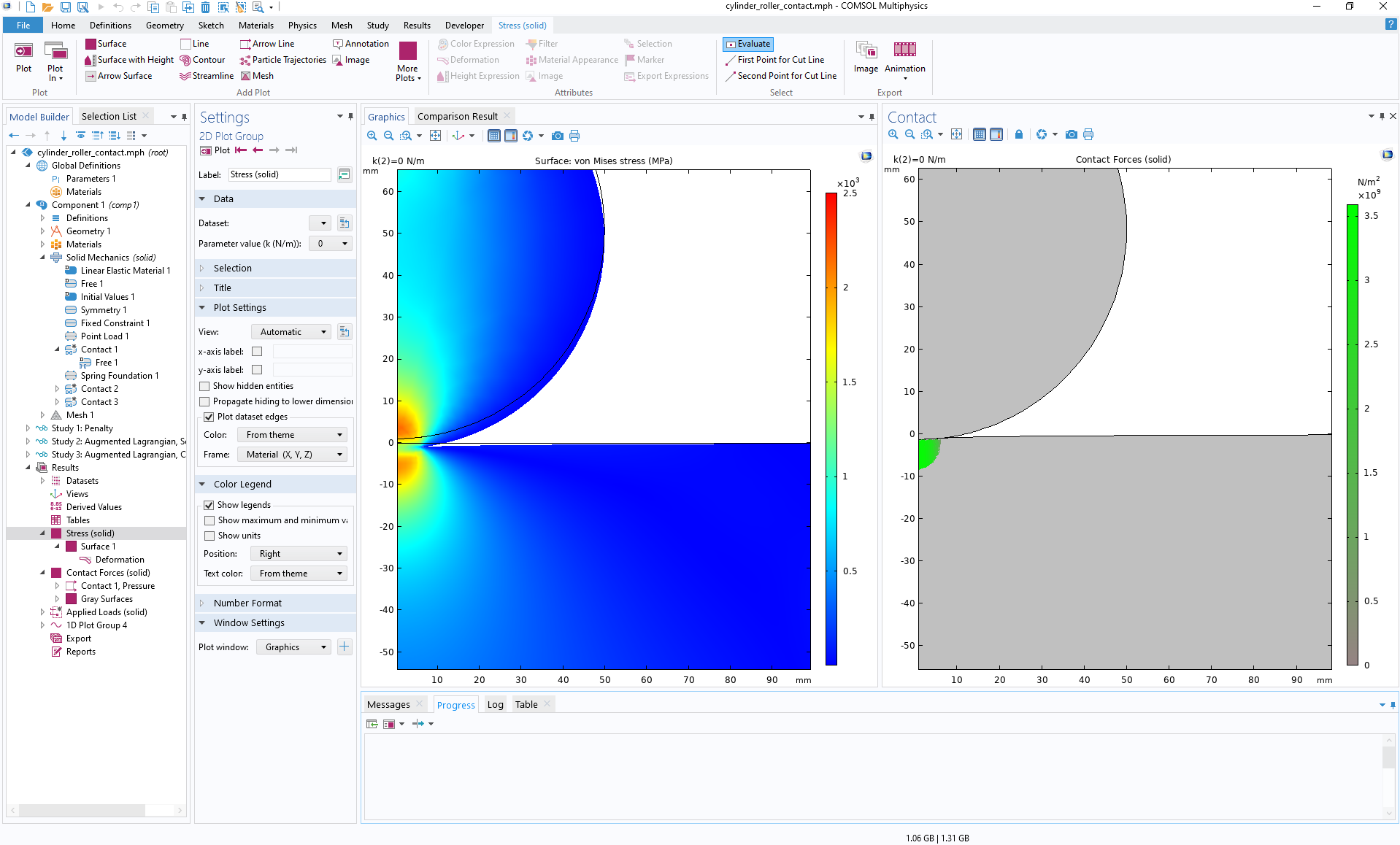
Task: Uncheck Plot dataset edges
Action: tap(209, 417)
